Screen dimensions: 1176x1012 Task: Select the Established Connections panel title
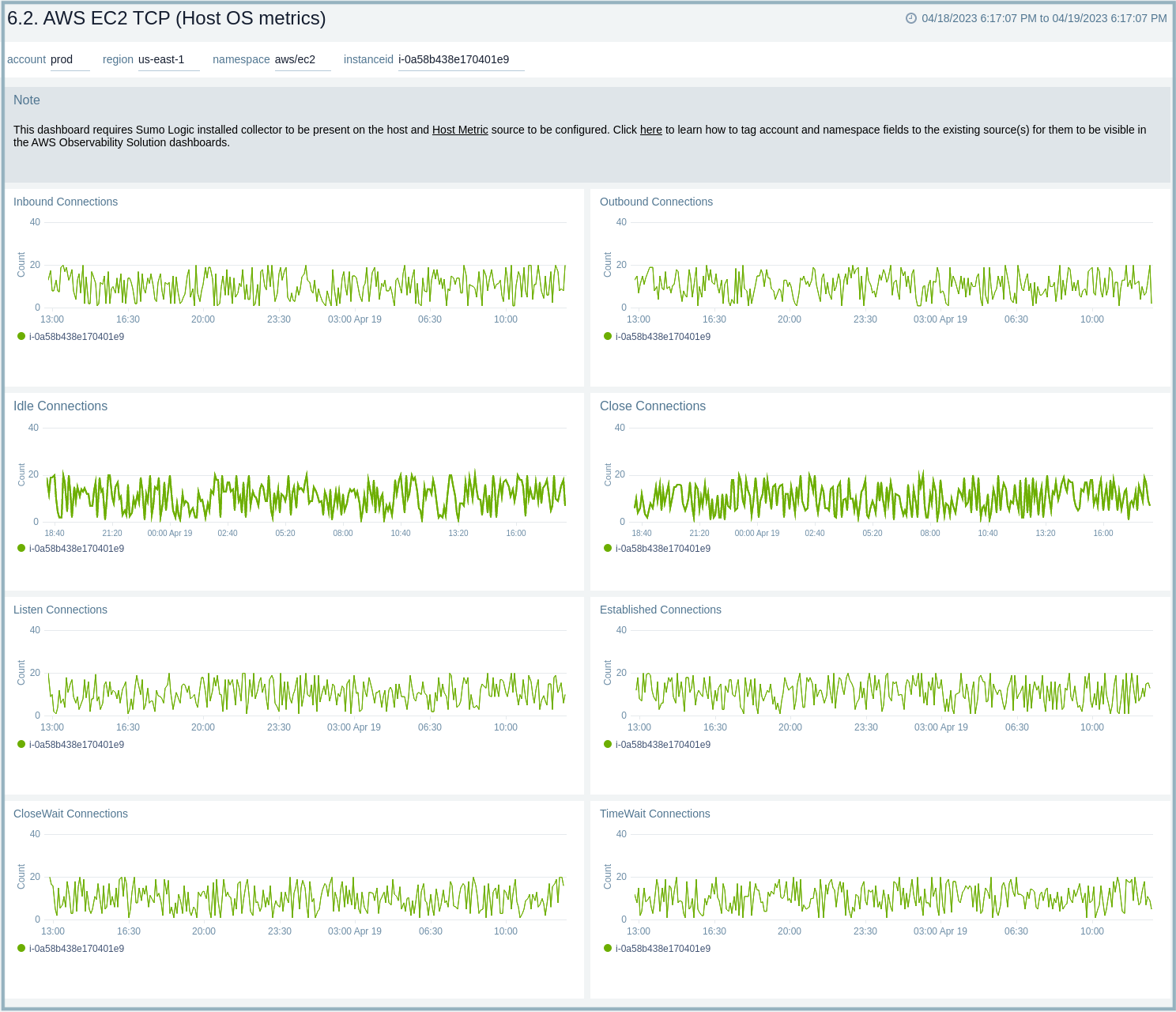[x=661, y=610]
